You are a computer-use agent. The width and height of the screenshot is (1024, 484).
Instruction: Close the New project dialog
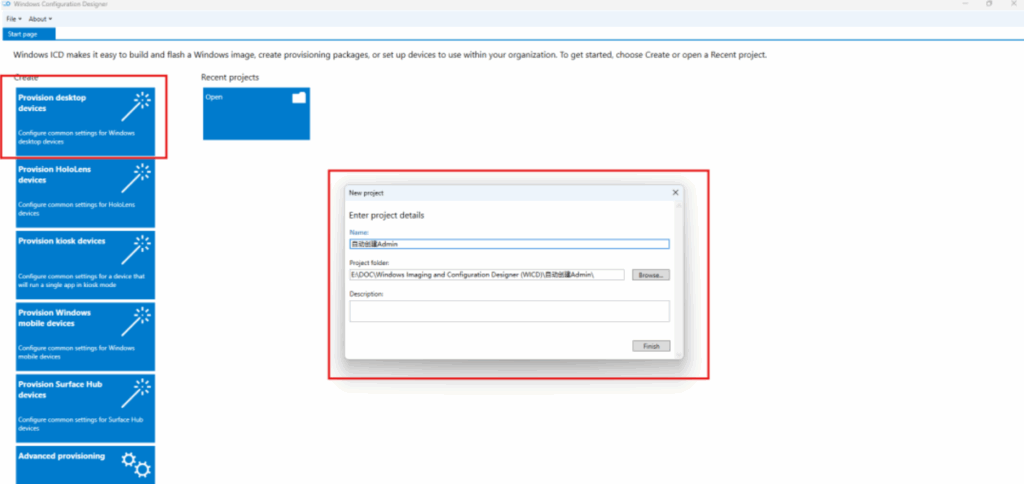pyautogui.click(x=675, y=193)
